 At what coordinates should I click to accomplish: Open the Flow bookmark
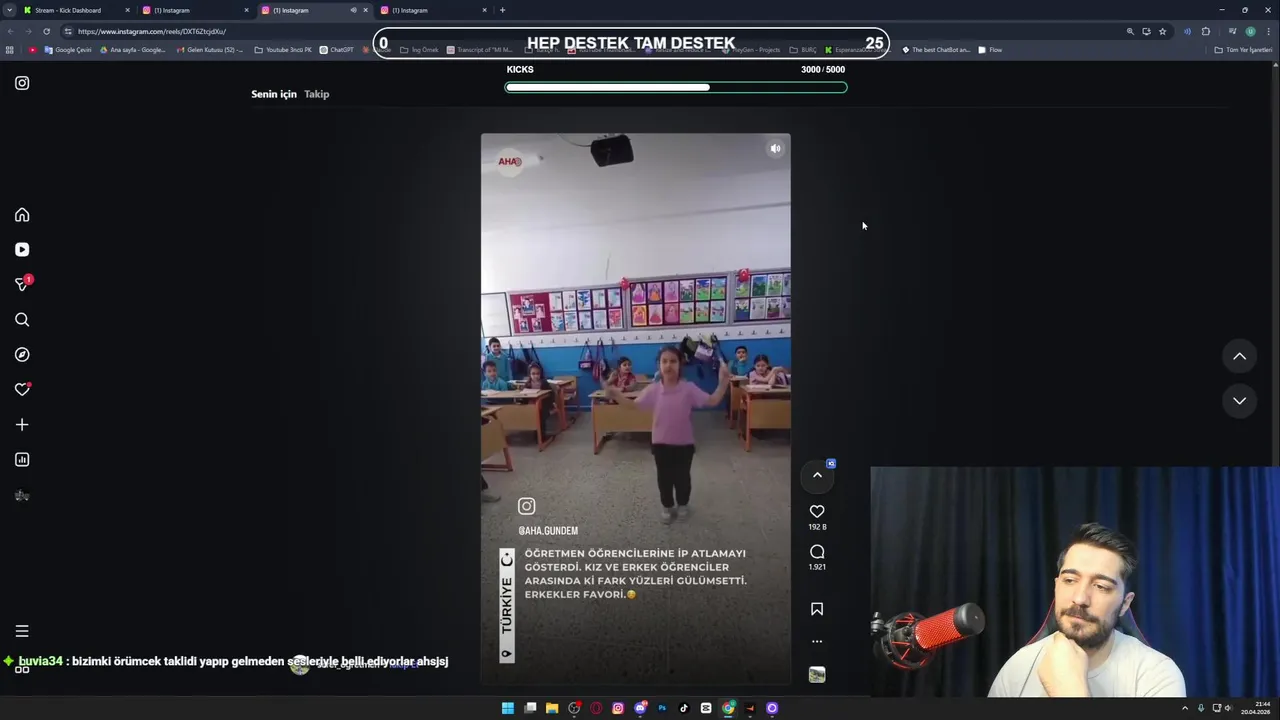(990, 50)
